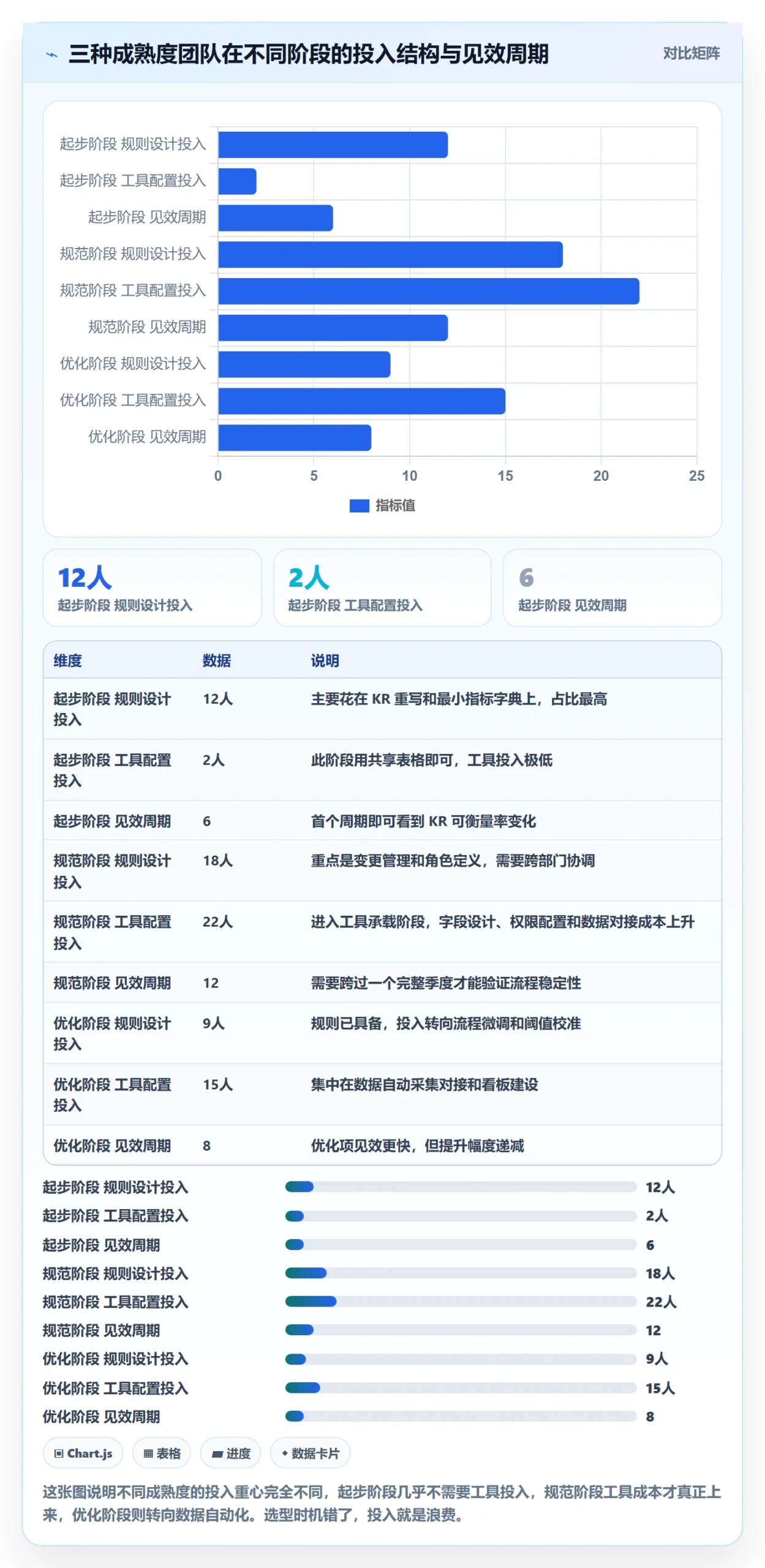Click chart bar for 优化阶段 见效周期
Screen dimensions: 765x1568
[295, 438]
